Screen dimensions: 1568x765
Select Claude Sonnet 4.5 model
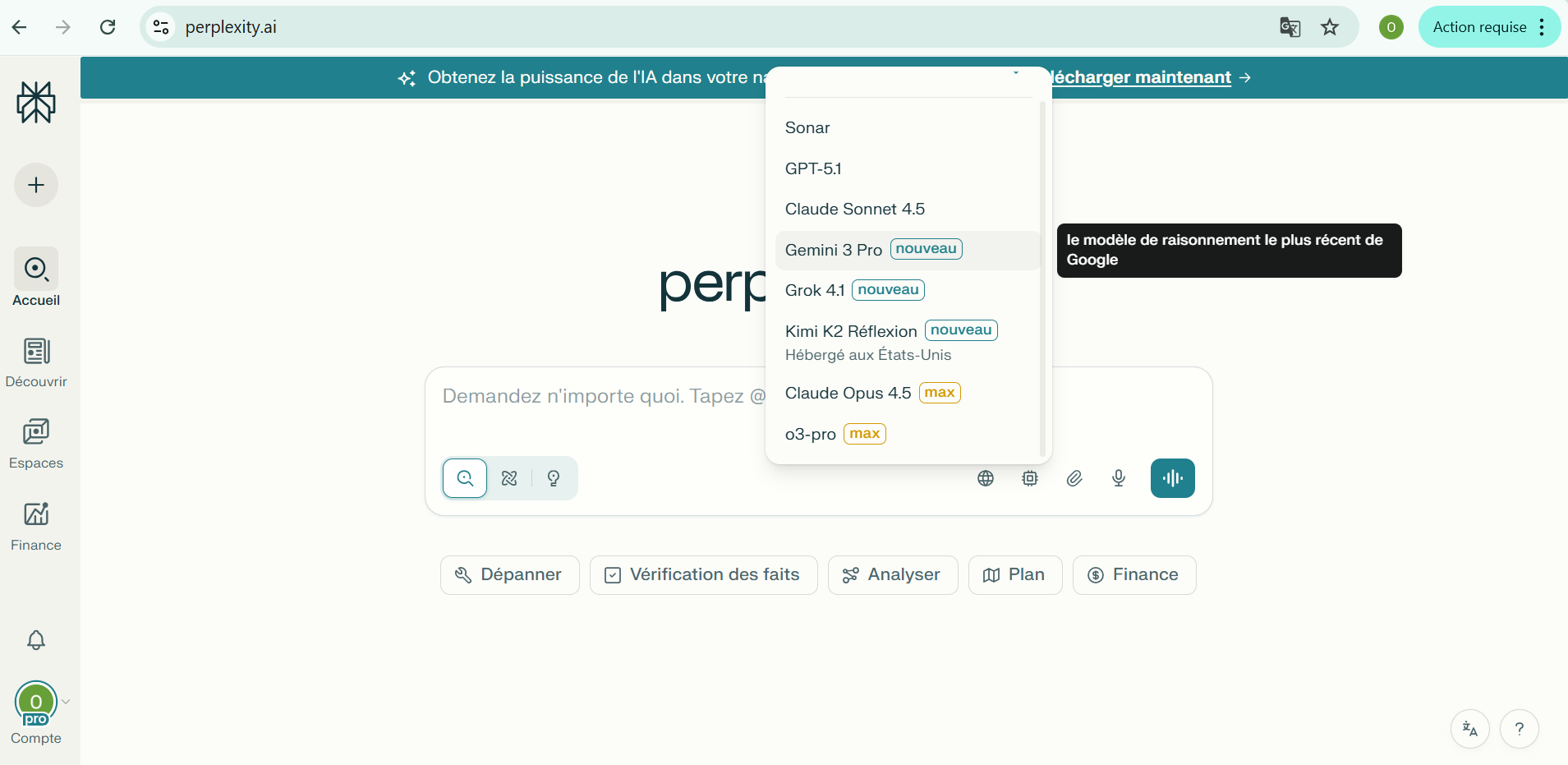855,210
